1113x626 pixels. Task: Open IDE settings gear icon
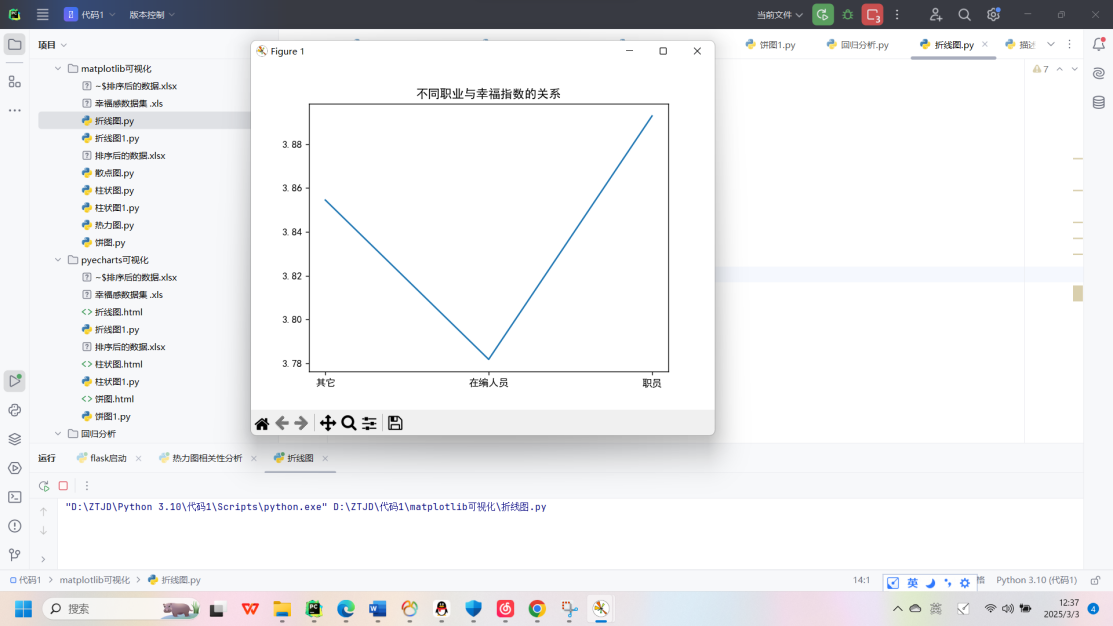coord(993,14)
